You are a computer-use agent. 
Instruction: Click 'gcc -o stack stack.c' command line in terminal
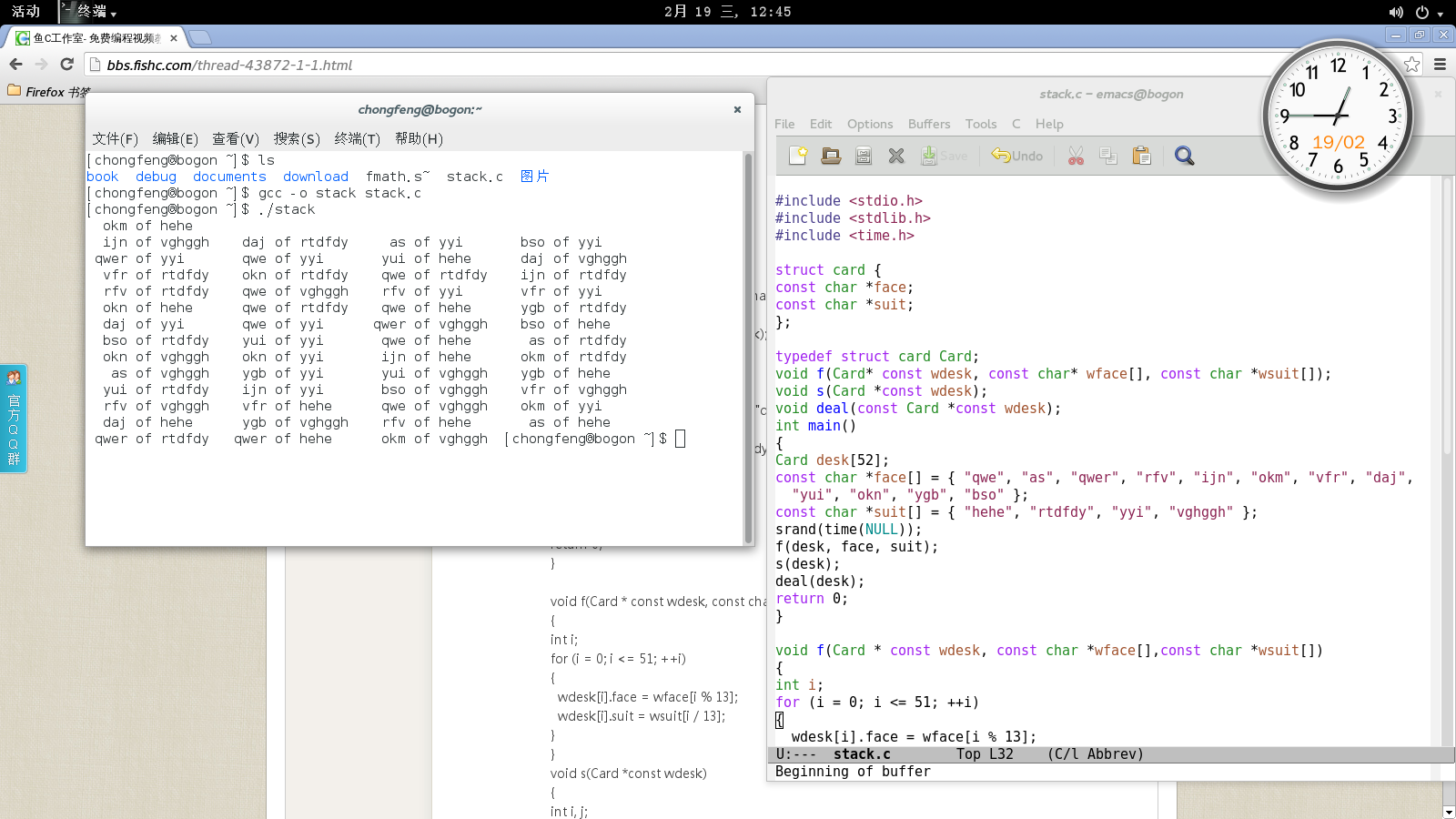pyautogui.click(x=340, y=193)
